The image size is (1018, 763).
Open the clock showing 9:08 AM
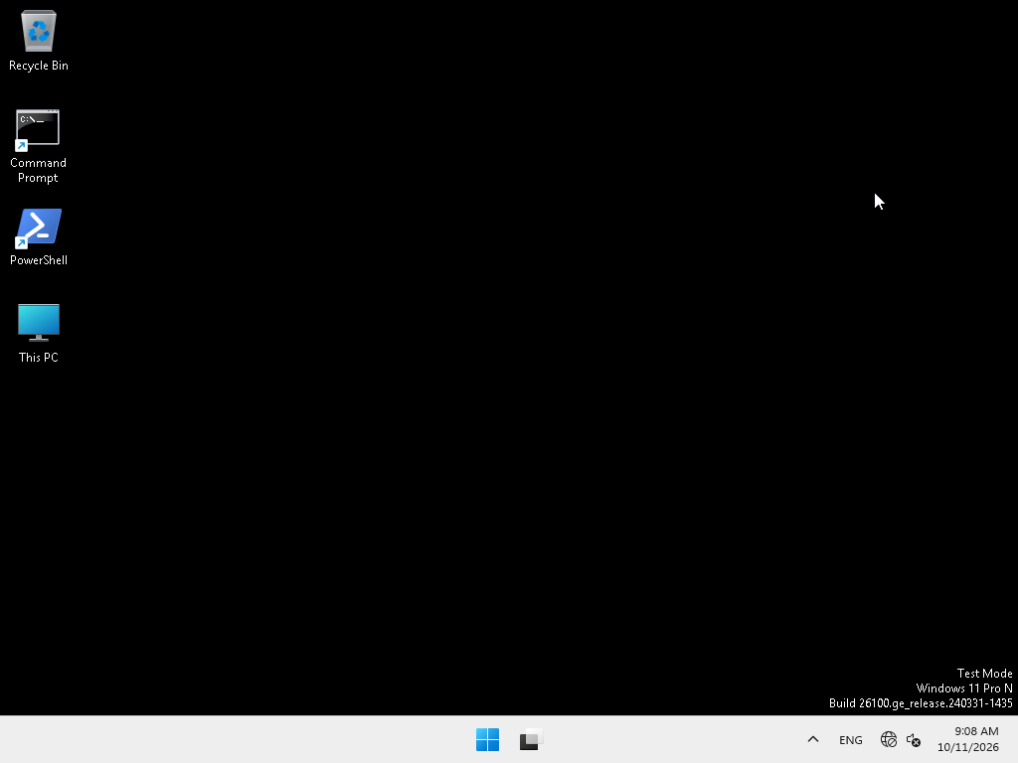(967, 740)
